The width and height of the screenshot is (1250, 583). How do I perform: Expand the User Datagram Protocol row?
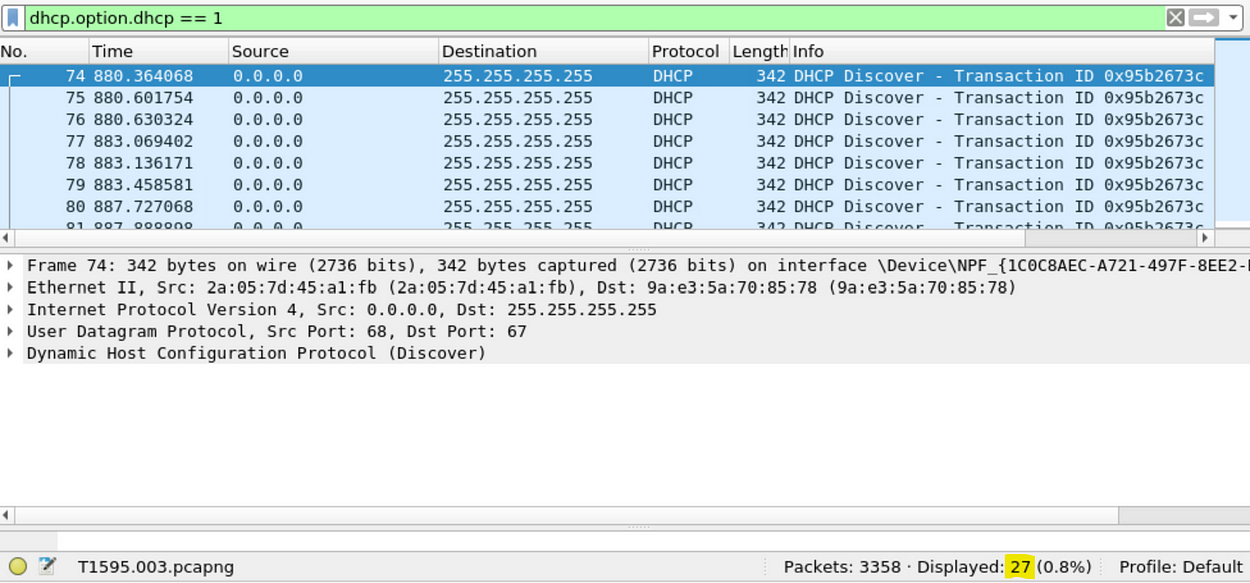click(x=10, y=332)
